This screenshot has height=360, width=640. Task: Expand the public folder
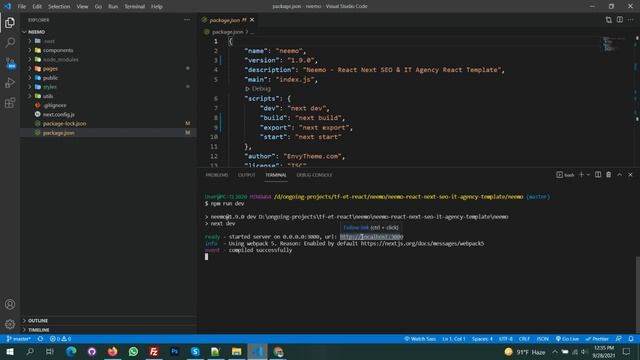click(30, 78)
